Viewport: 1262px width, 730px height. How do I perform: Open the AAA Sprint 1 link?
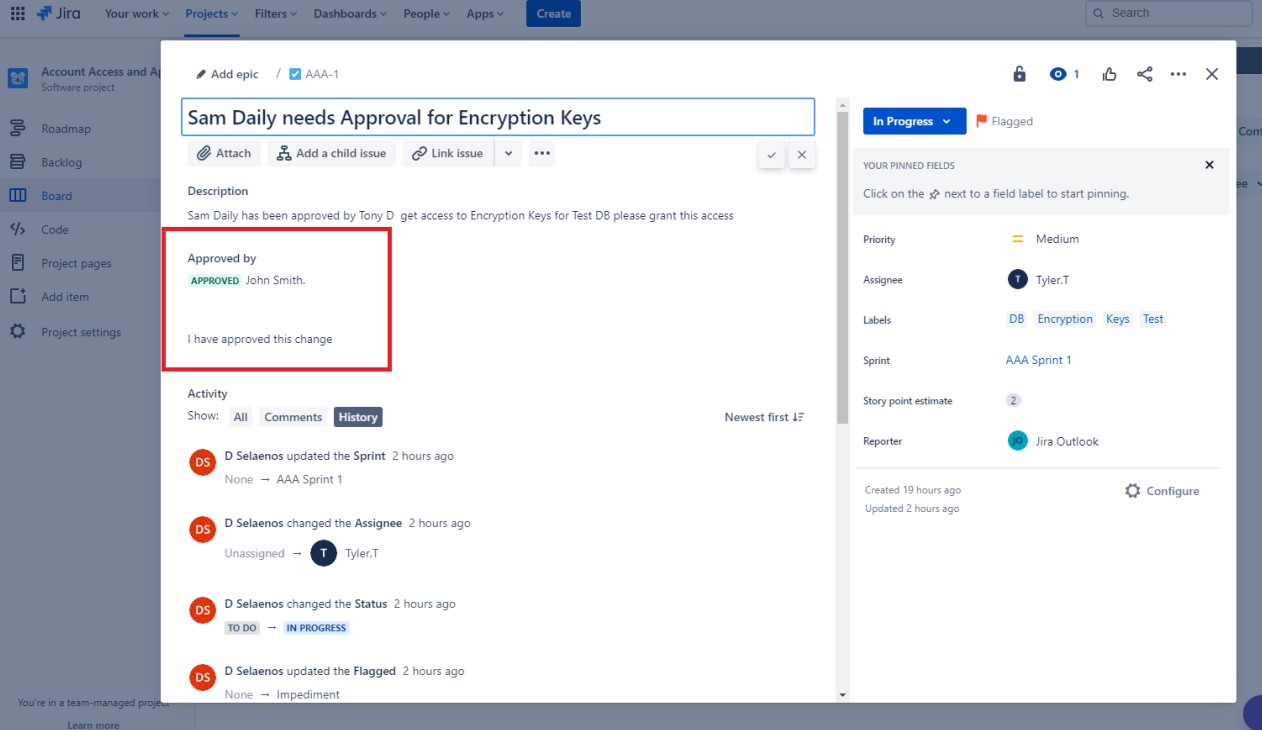pos(1037,360)
